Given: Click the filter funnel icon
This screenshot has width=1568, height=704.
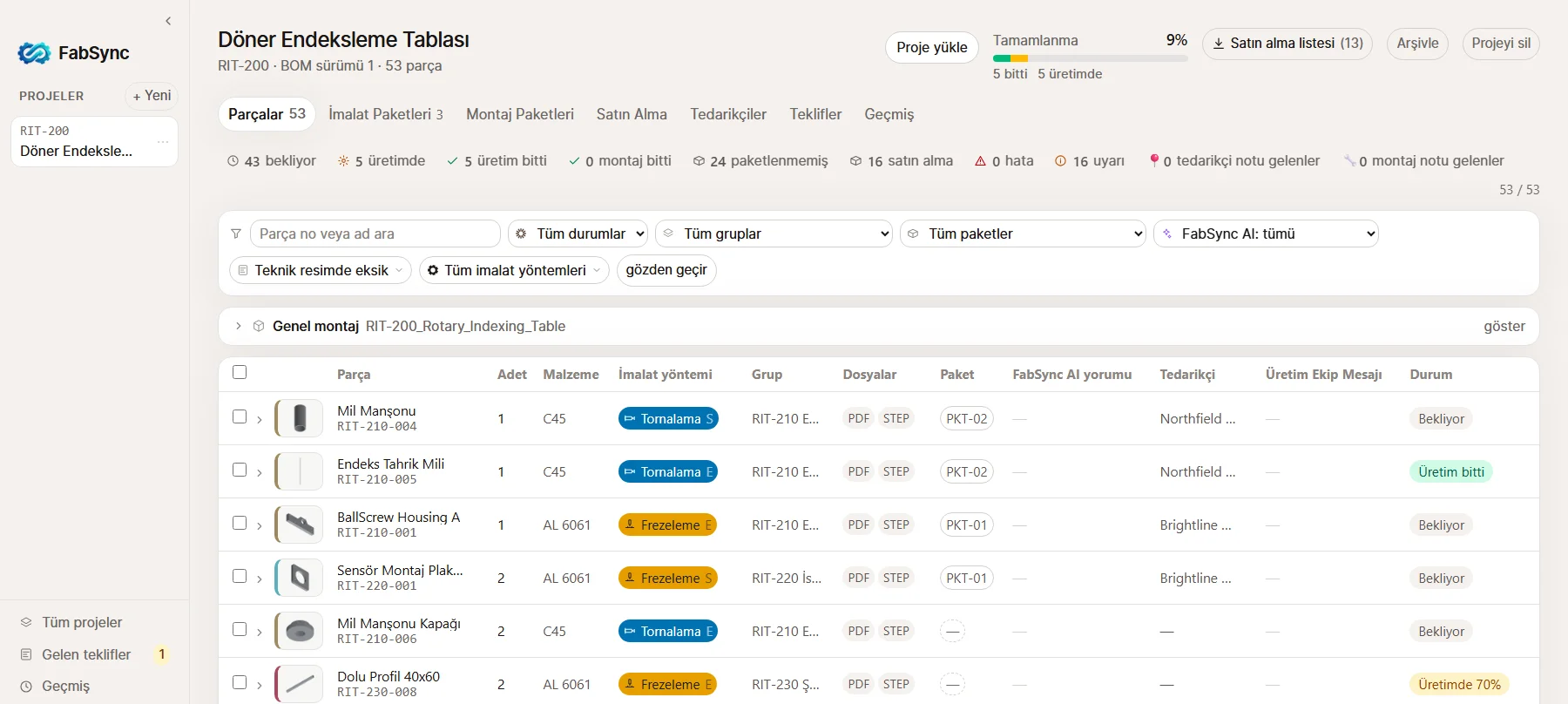Looking at the screenshot, I should click(236, 234).
